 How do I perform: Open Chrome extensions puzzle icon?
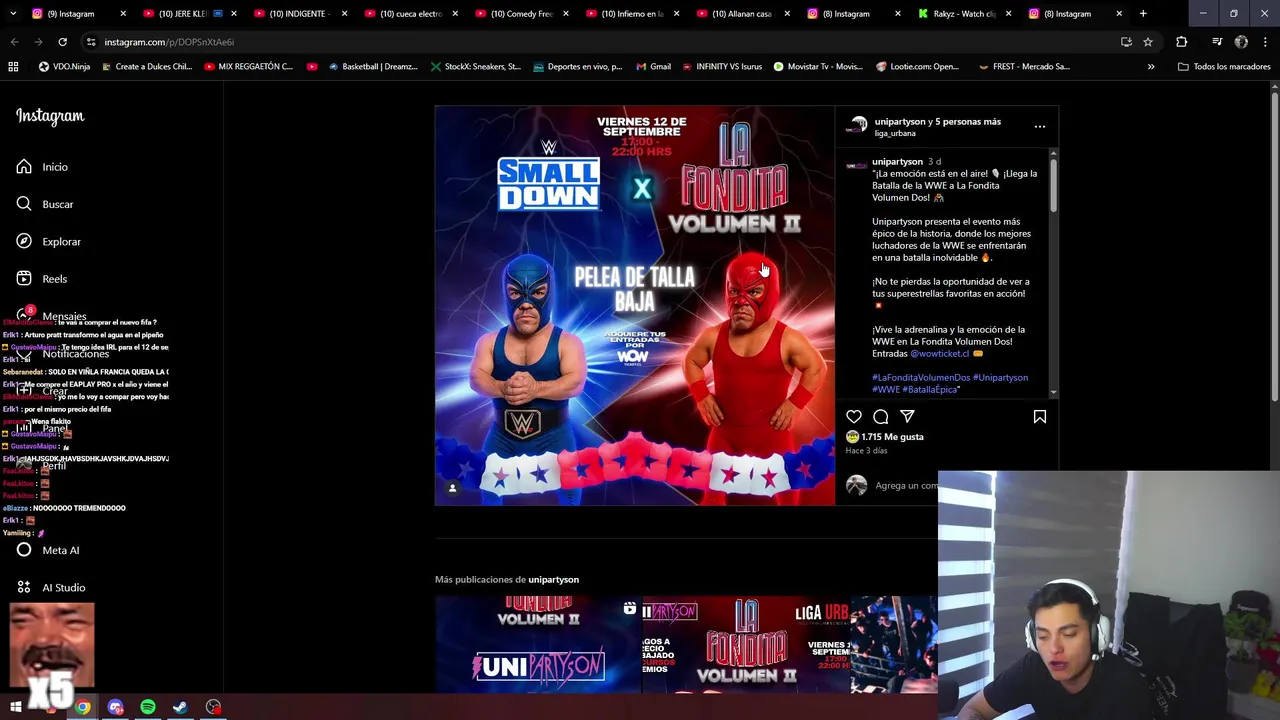(1181, 42)
